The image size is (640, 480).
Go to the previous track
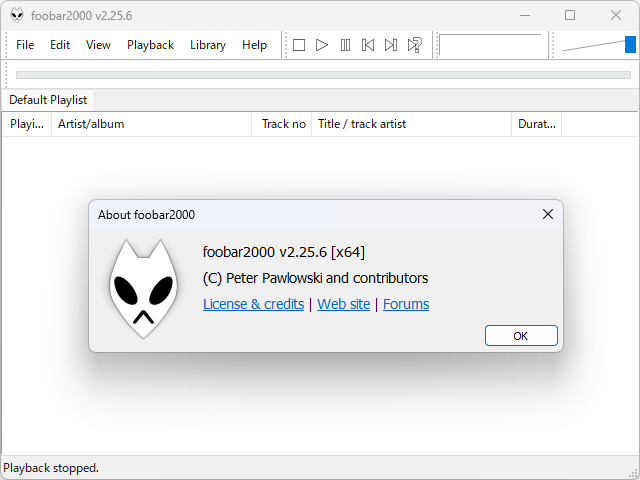click(368, 45)
